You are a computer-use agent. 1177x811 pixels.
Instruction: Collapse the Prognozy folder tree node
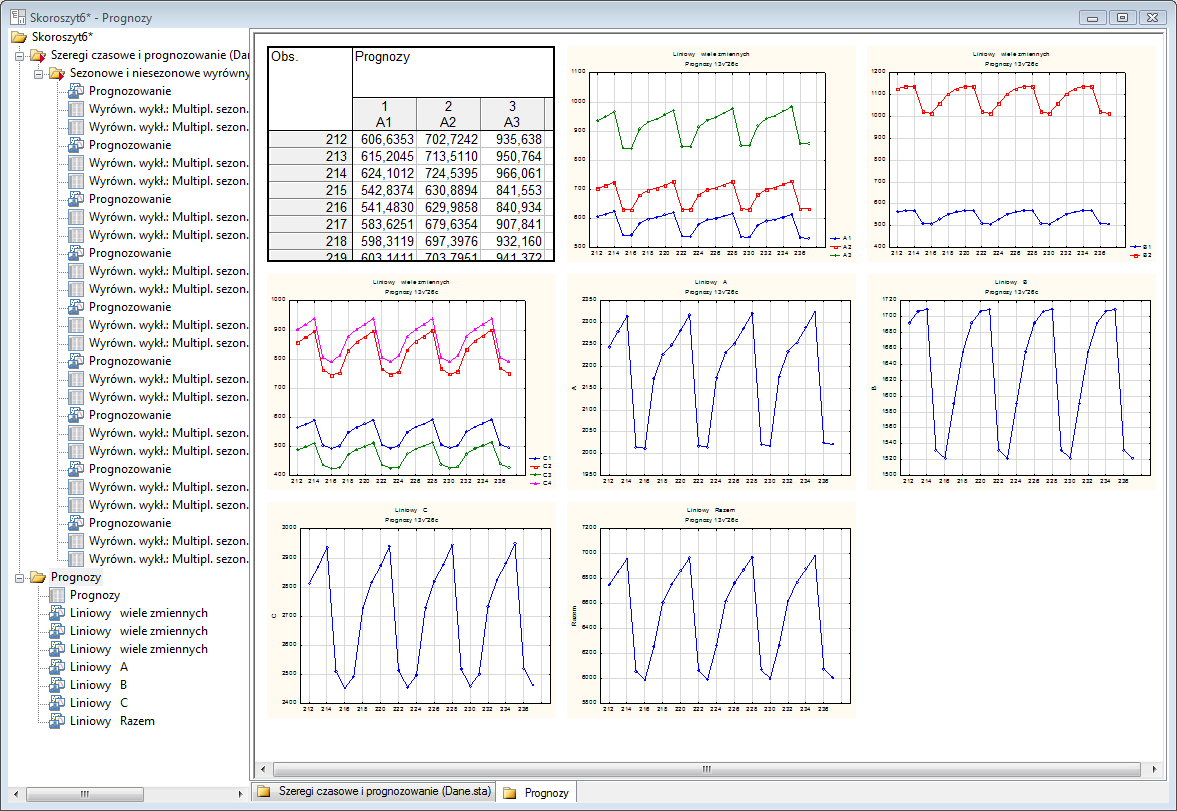pyautogui.click(x=20, y=577)
